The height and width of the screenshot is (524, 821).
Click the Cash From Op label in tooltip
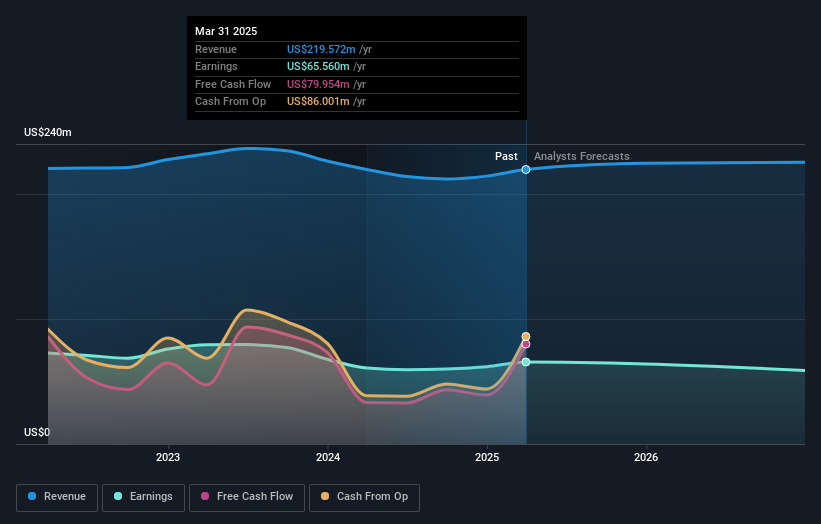click(230, 102)
